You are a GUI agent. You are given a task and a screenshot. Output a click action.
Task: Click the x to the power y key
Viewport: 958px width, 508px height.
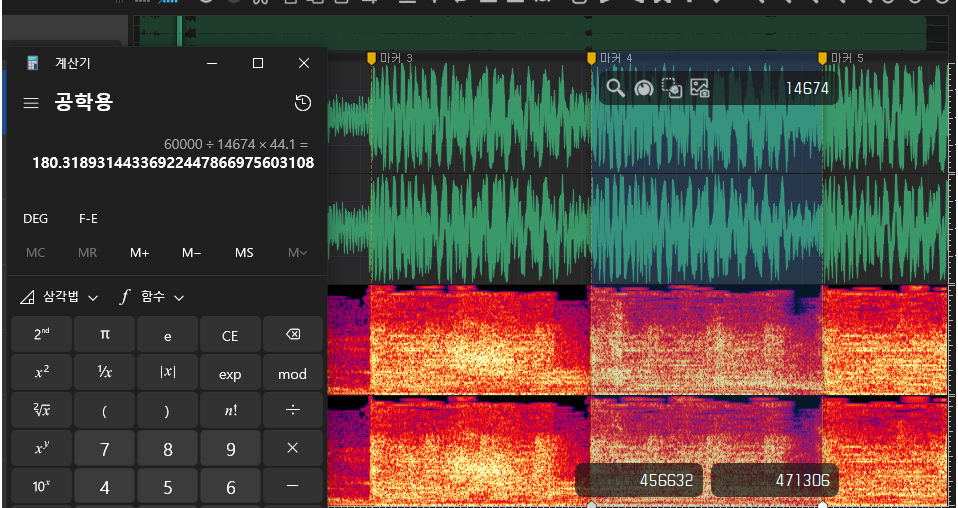(42, 449)
